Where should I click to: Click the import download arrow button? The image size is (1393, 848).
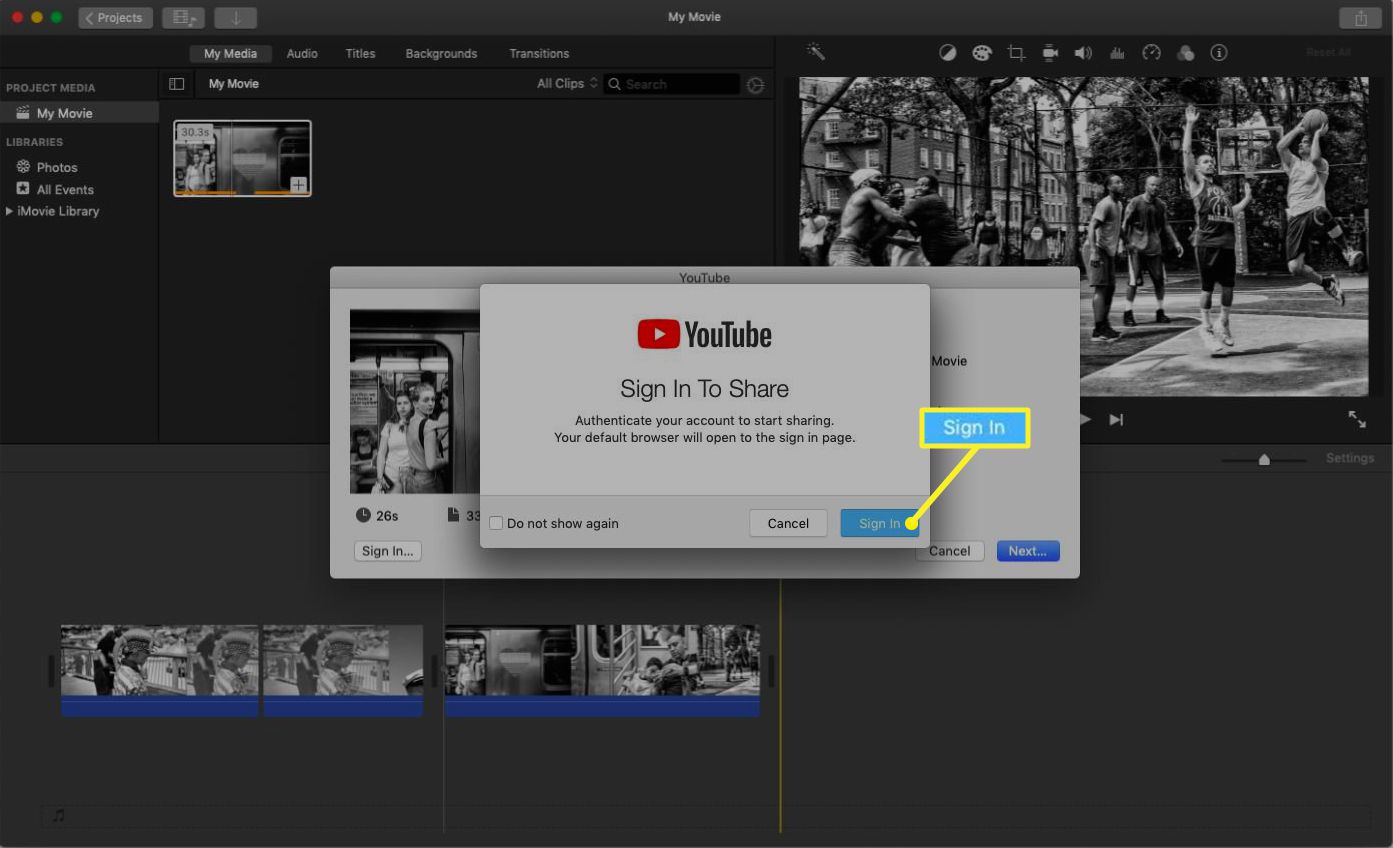pos(235,18)
